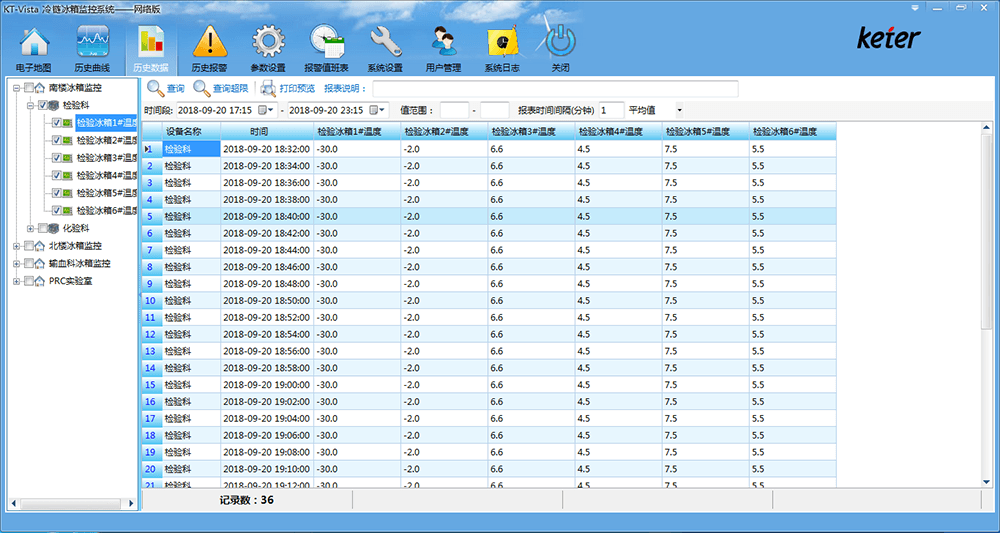Expand the PRC实验室 tree node

pos(17,281)
